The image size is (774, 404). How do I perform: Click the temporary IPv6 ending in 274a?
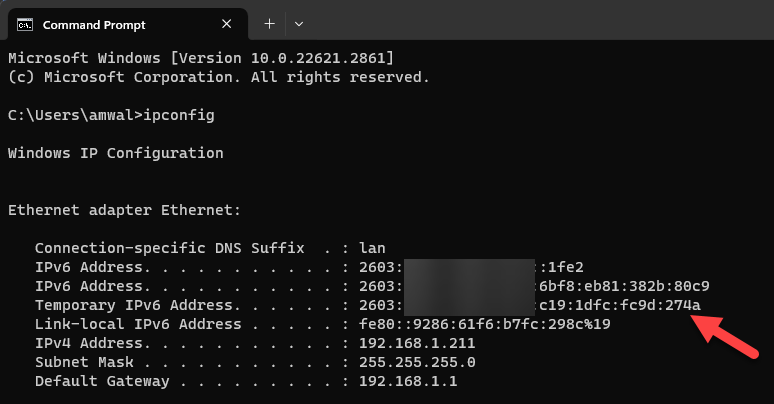[620, 305]
